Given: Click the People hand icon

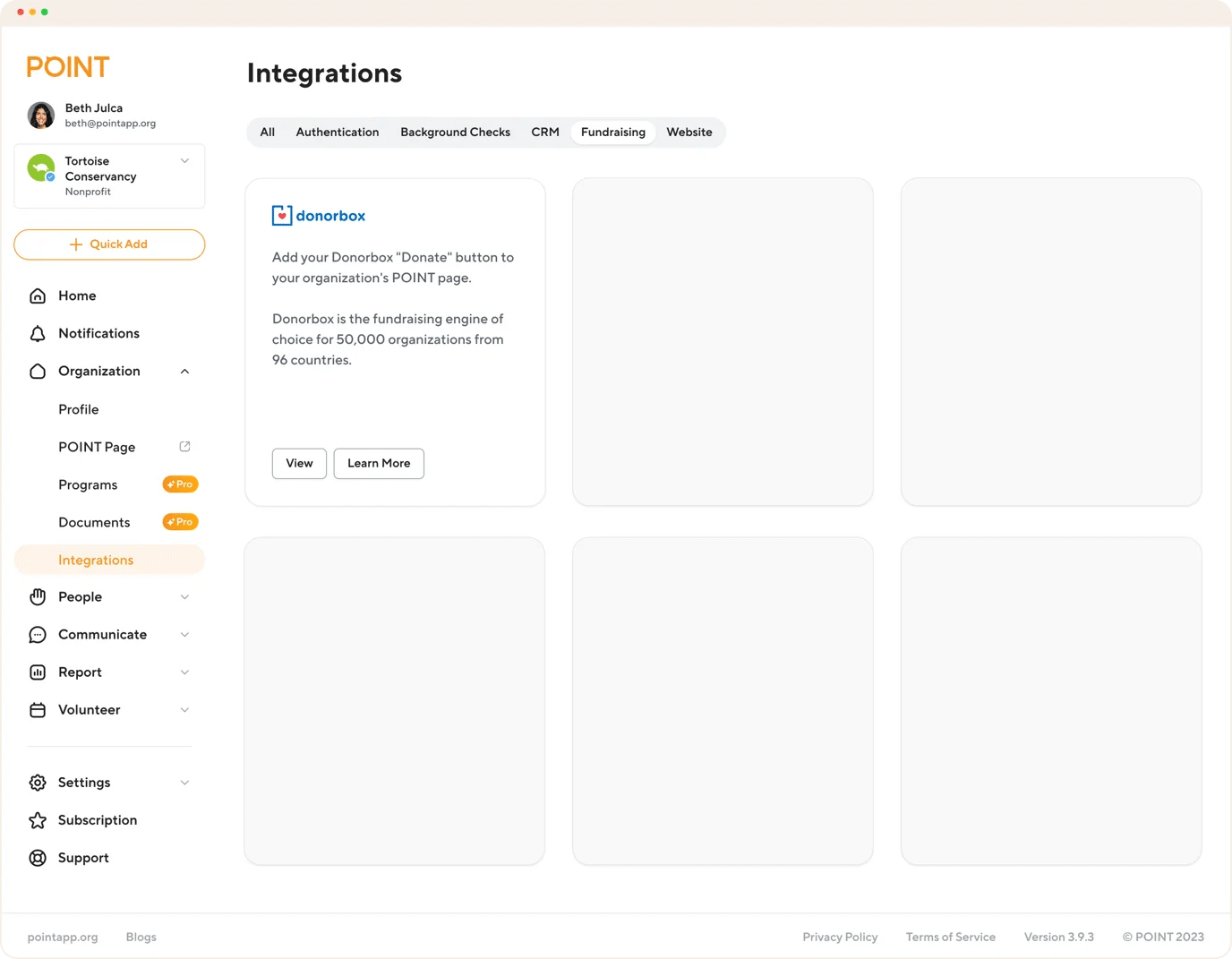Looking at the screenshot, I should (x=38, y=596).
